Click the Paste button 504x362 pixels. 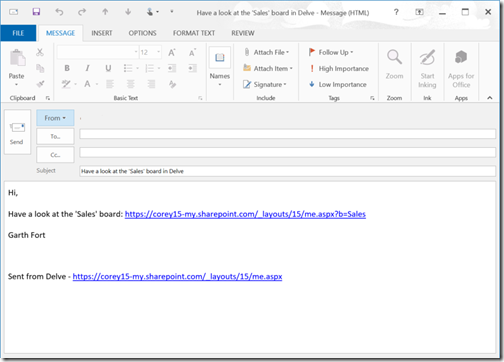pyautogui.click(x=17, y=67)
